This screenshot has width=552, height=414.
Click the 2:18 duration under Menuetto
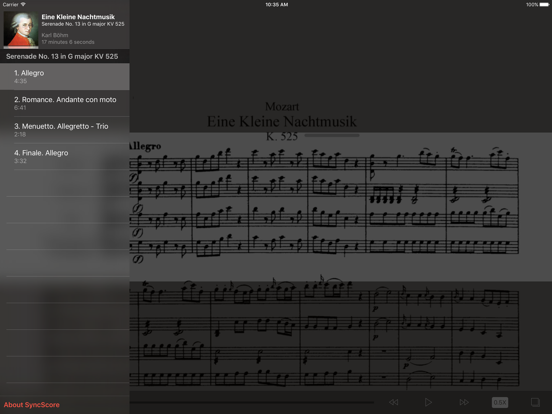click(x=20, y=134)
